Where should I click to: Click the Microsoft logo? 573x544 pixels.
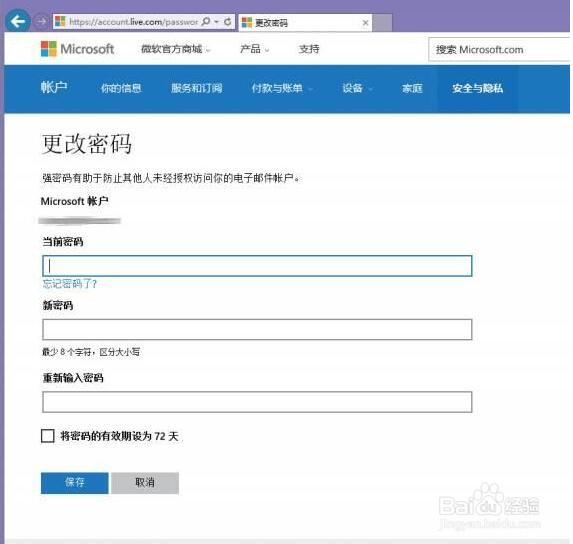coord(77,49)
